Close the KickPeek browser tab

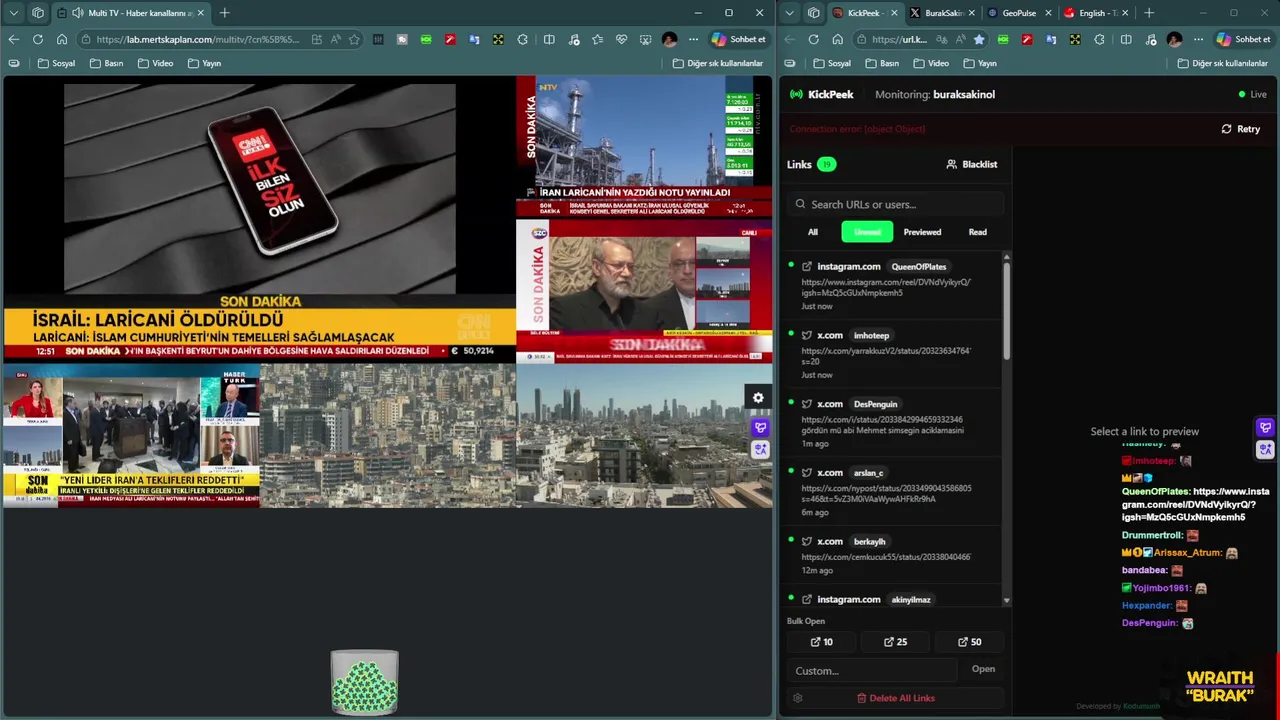[x=893, y=13]
